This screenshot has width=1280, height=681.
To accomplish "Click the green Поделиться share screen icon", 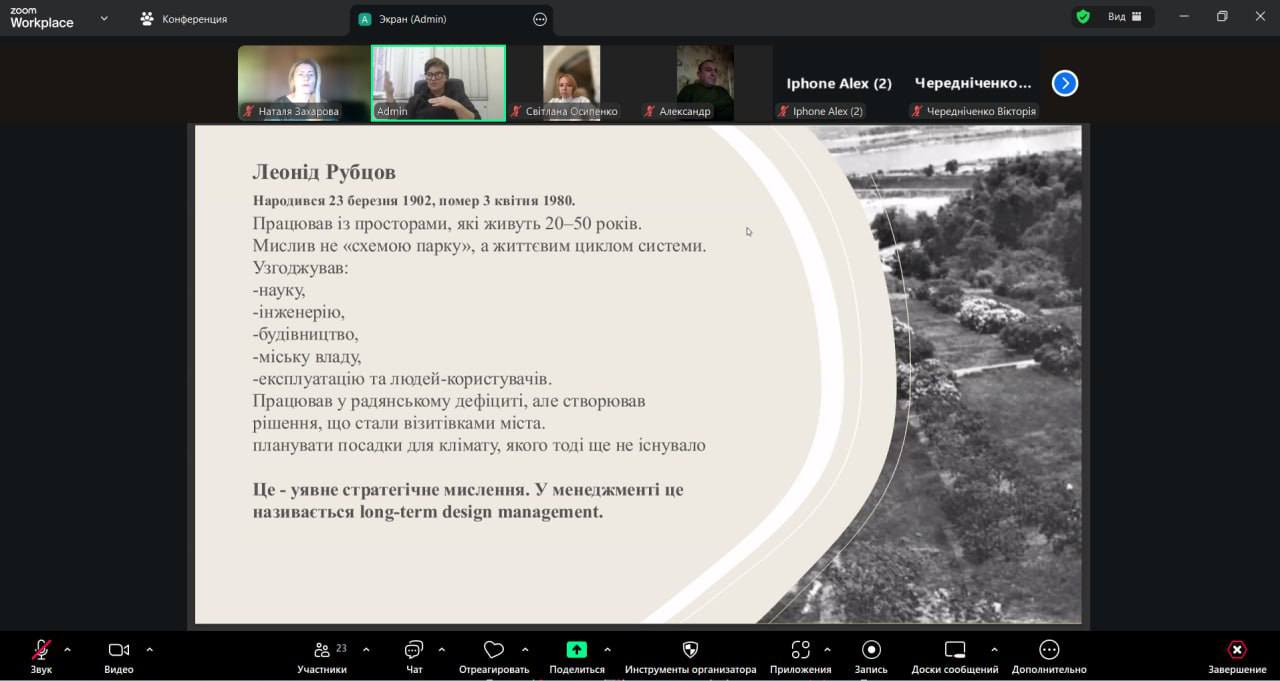I will (x=577, y=650).
